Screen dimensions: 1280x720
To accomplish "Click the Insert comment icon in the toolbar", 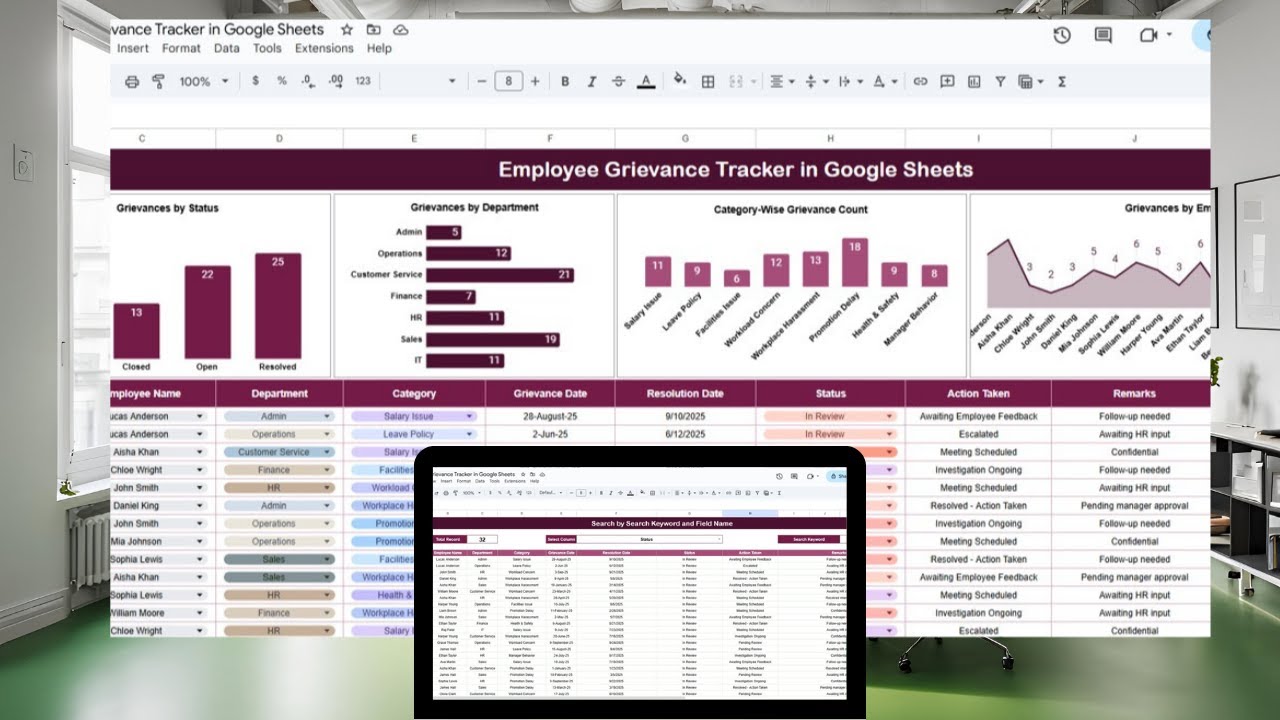I will click(947, 82).
